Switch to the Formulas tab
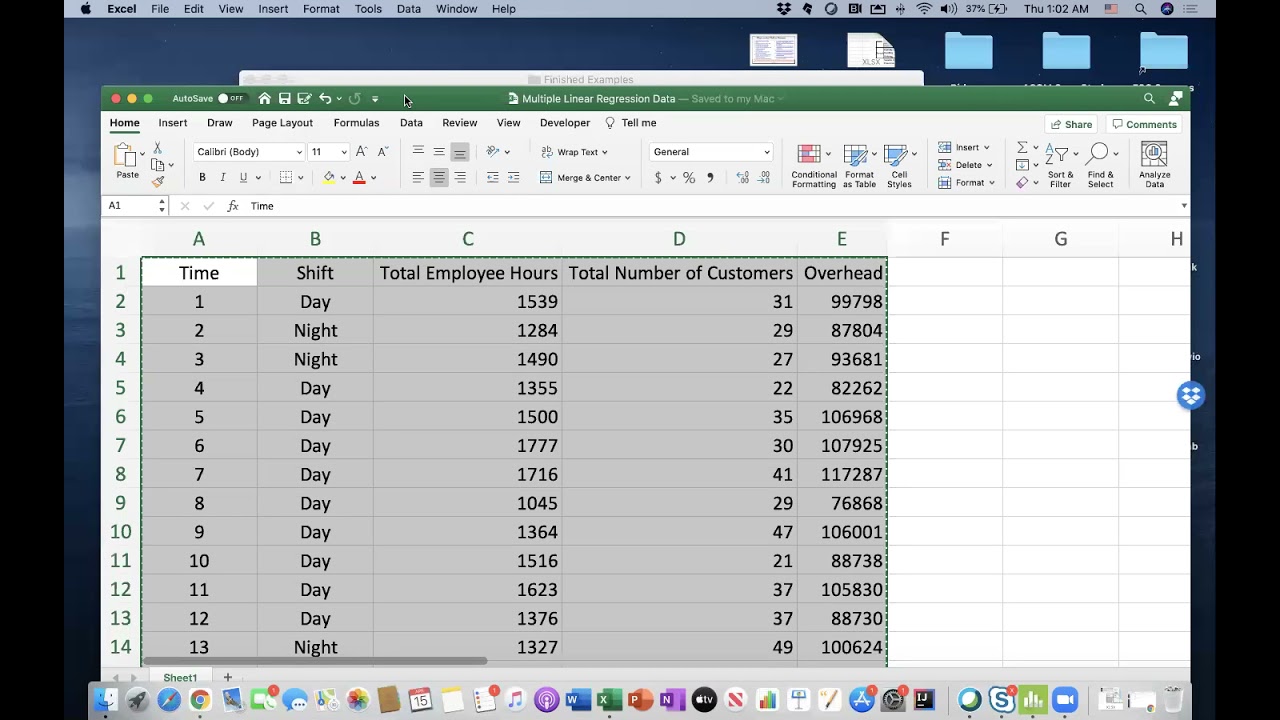This screenshot has height=720, width=1280. (x=356, y=123)
